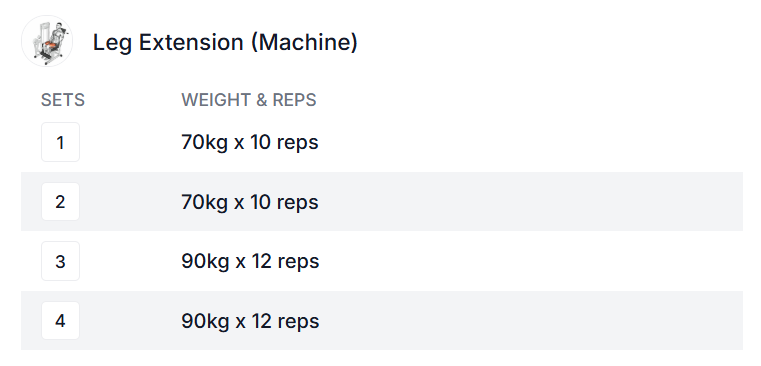This screenshot has width=761, height=366.
Task: Click set 3's 90kg x 12 reps entry
Action: click(x=250, y=262)
